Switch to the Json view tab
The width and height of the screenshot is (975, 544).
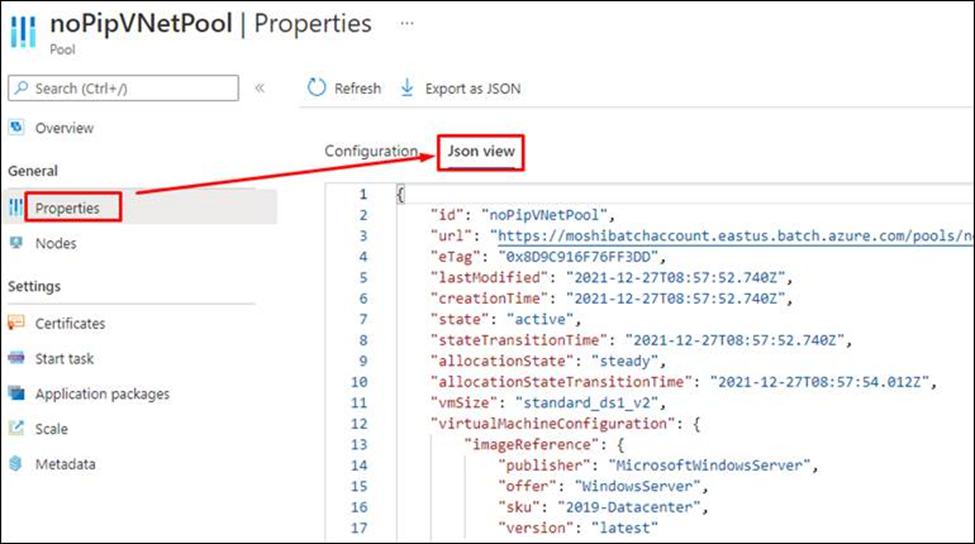pyautogui.click(x=481, y=151)
